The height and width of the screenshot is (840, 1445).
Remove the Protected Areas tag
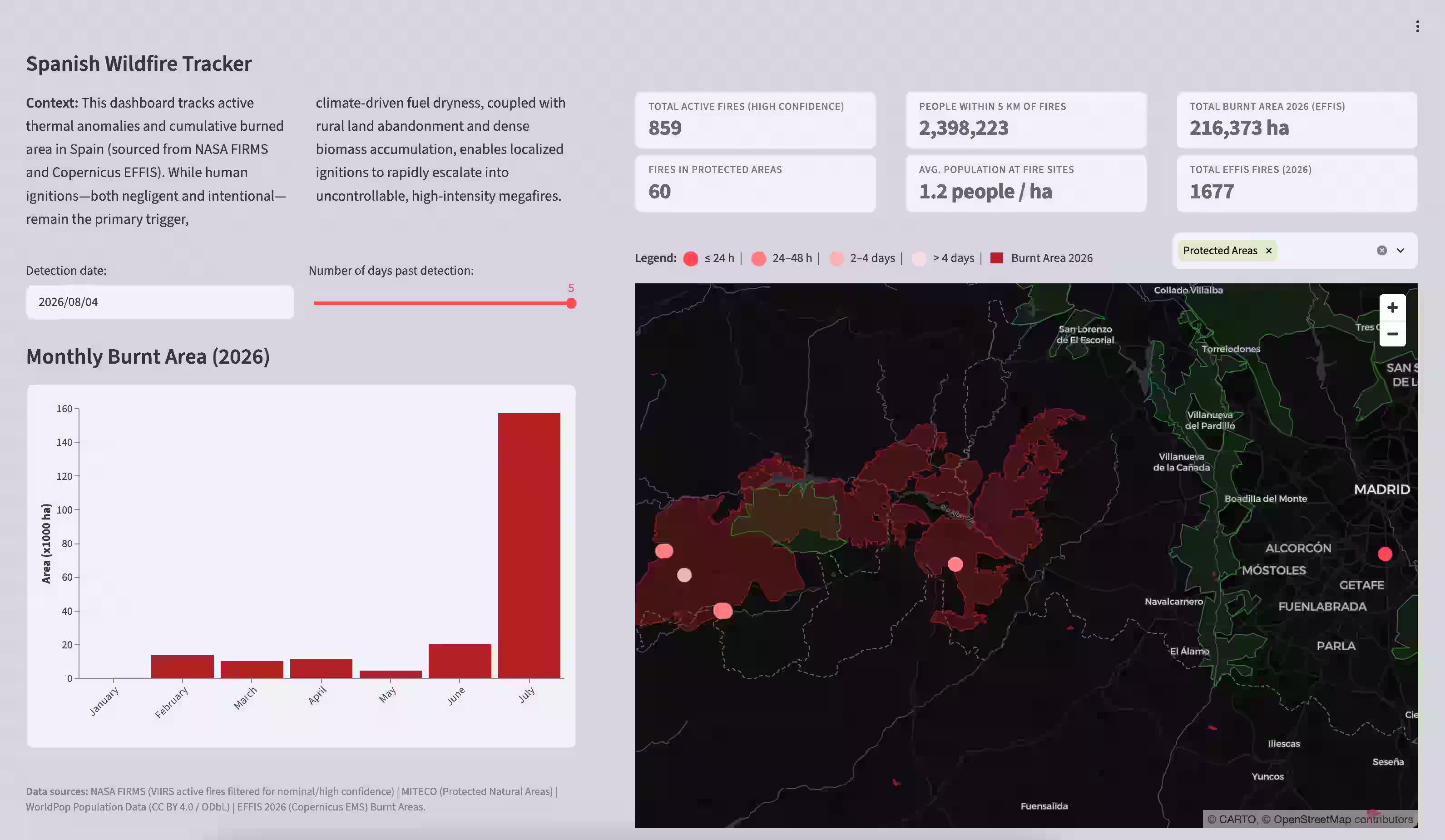tap(1268, 251)
